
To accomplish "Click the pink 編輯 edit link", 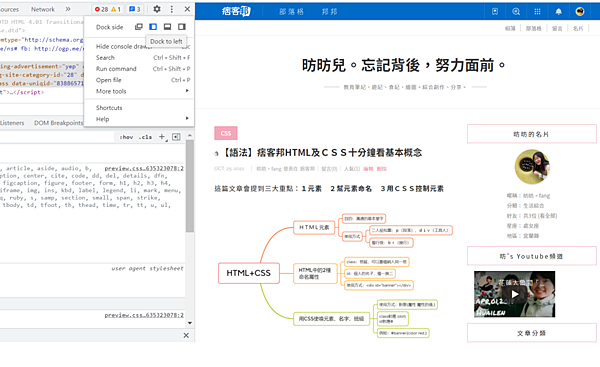I will (368, 169).
